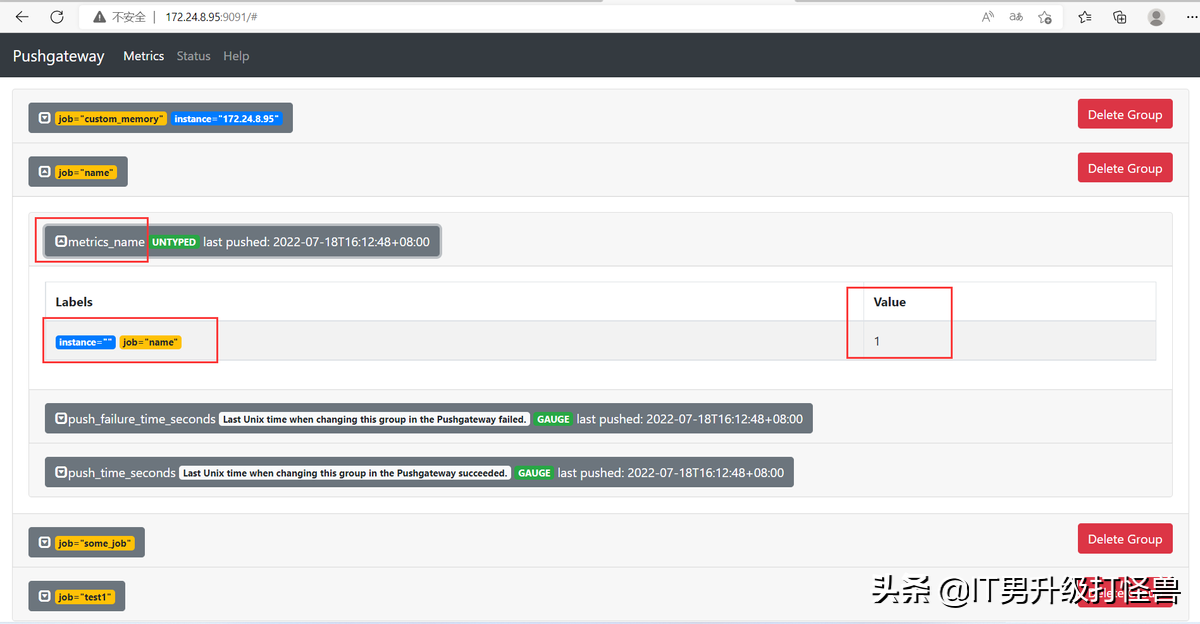Click the UNTYPED badge on metrics_name
This screenshot has height=624, width=1200.
tap(174, 242)
